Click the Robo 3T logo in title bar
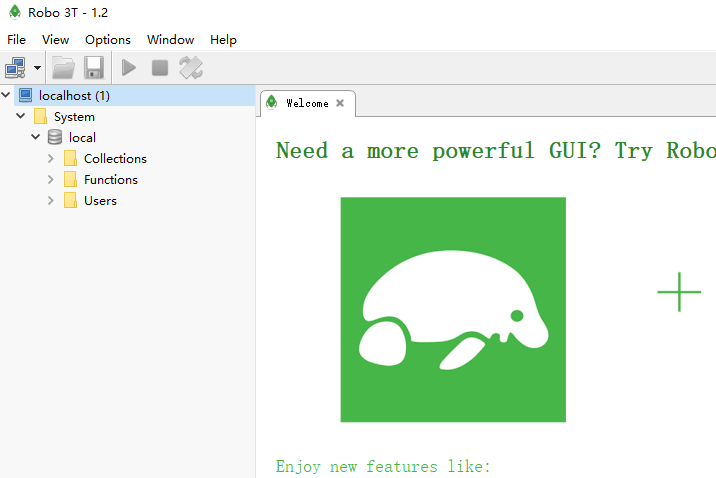This screenshot has height=478, width=716. point(15,12)
